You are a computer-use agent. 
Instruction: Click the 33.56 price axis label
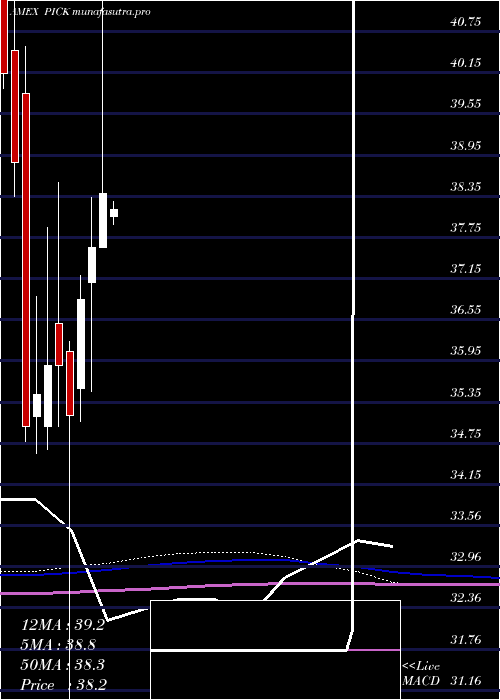[466, 516]
